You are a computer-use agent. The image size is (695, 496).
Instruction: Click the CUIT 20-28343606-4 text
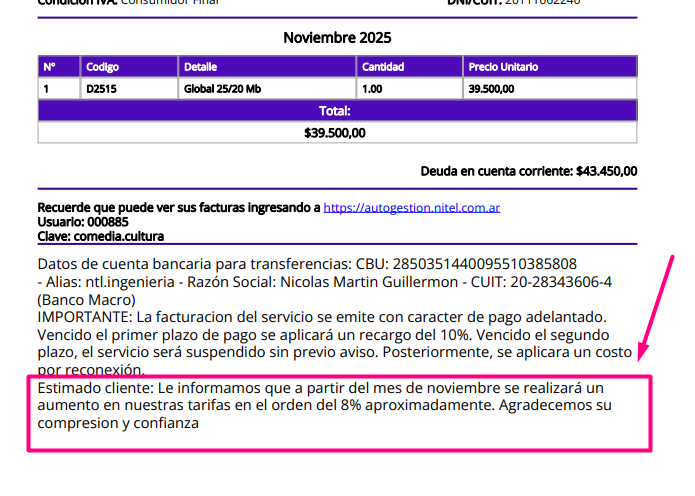point(547,282)
